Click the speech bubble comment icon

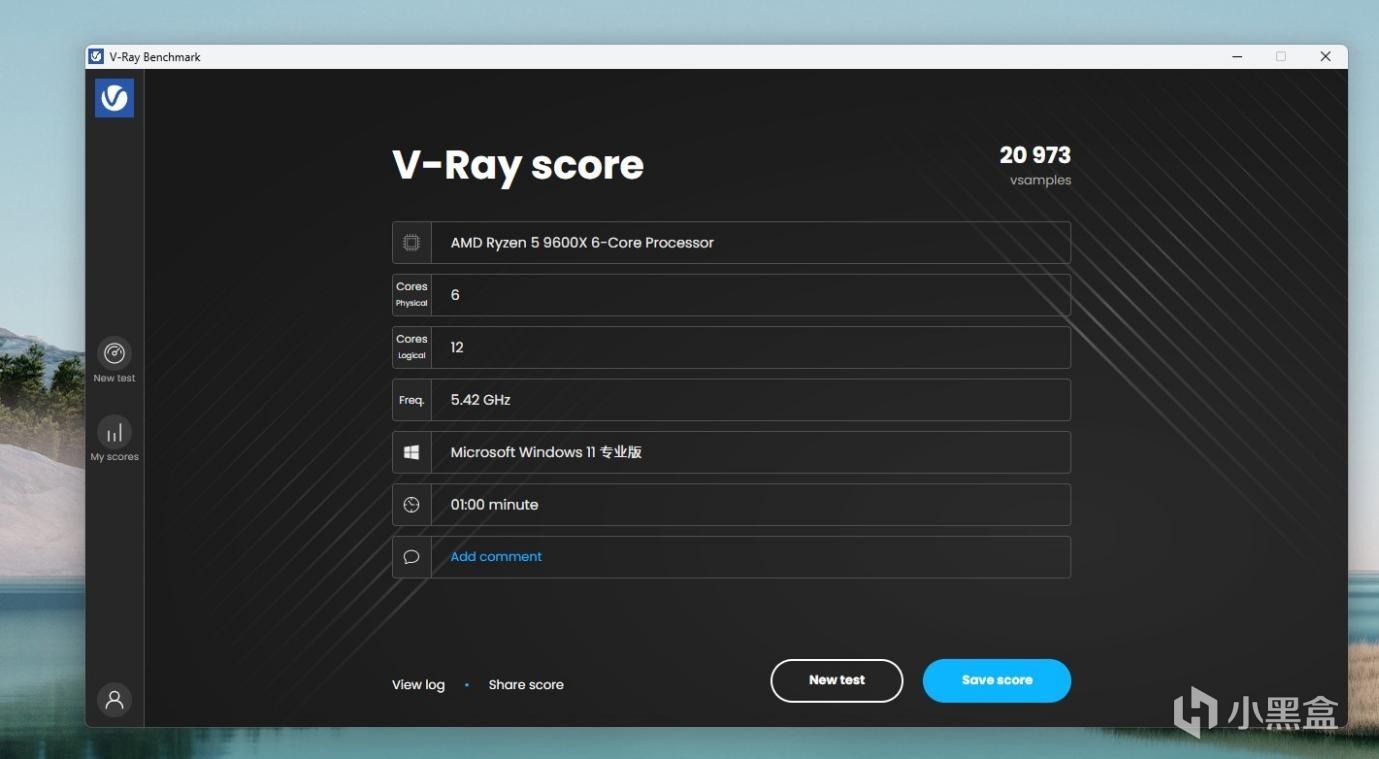tap(411, 557)
